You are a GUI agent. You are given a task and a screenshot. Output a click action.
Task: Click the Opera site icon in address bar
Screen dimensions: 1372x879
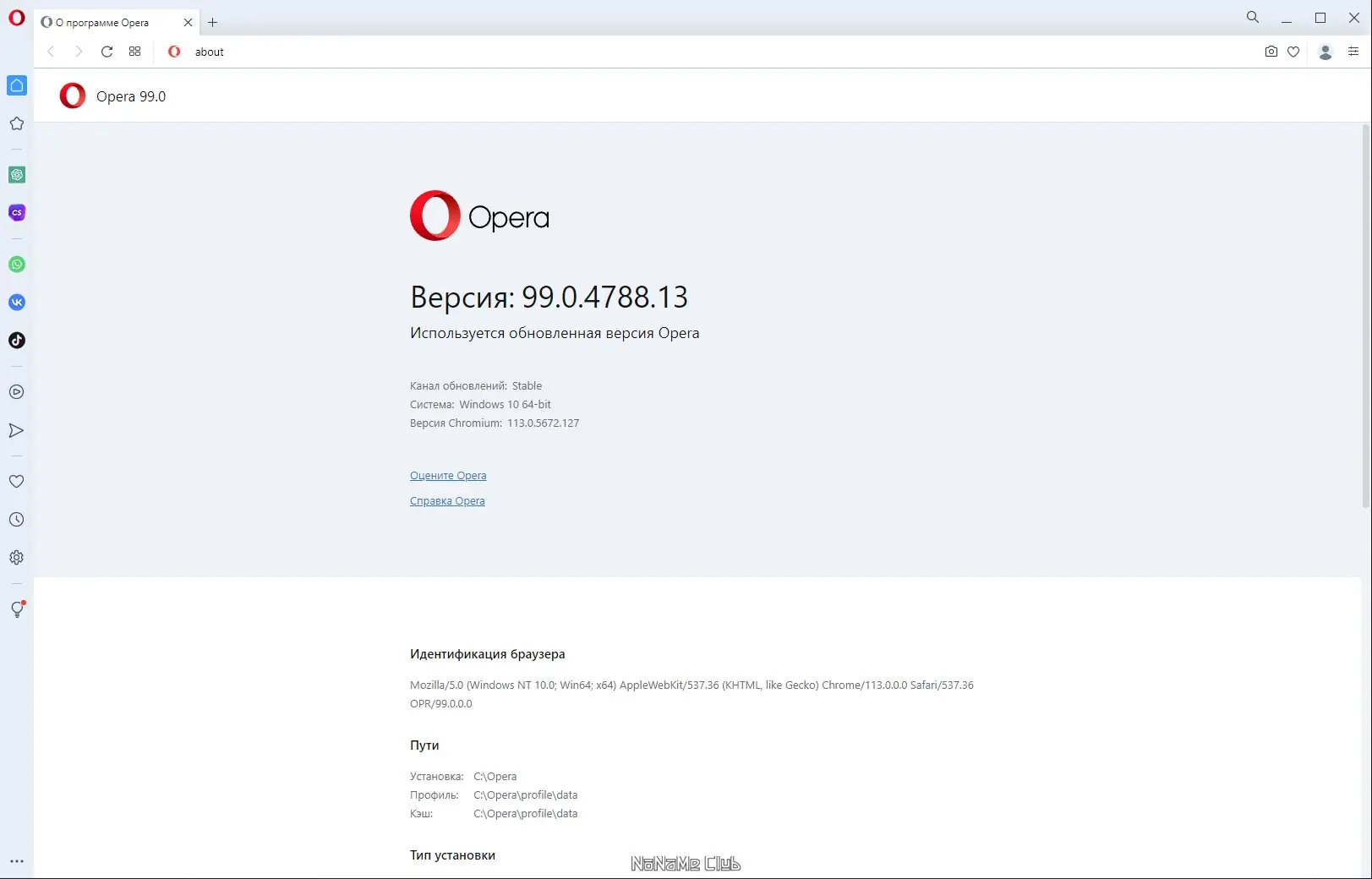click(174, 52)
